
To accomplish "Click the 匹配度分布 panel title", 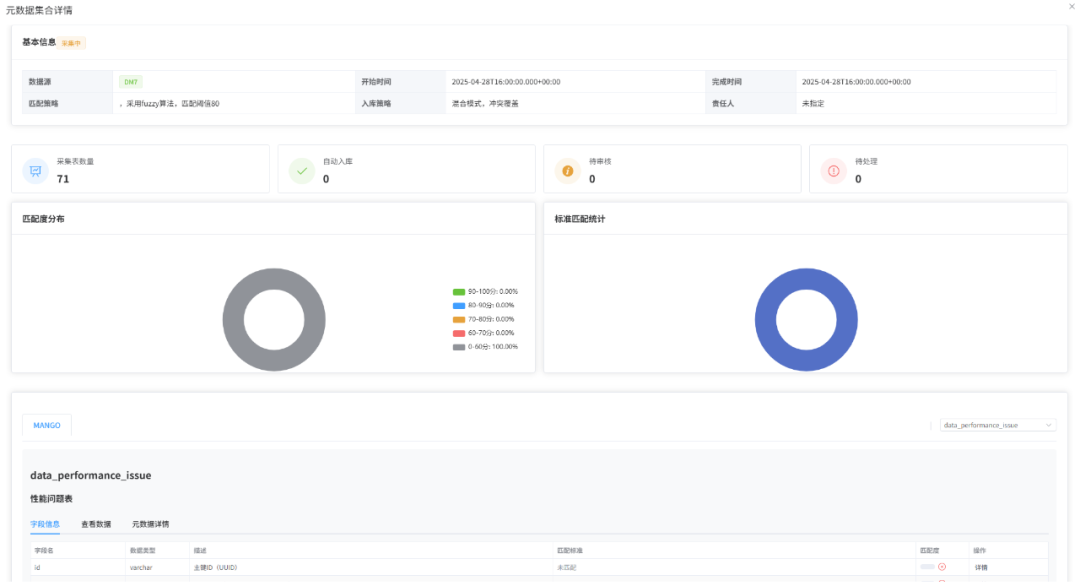I will (43, 219).
